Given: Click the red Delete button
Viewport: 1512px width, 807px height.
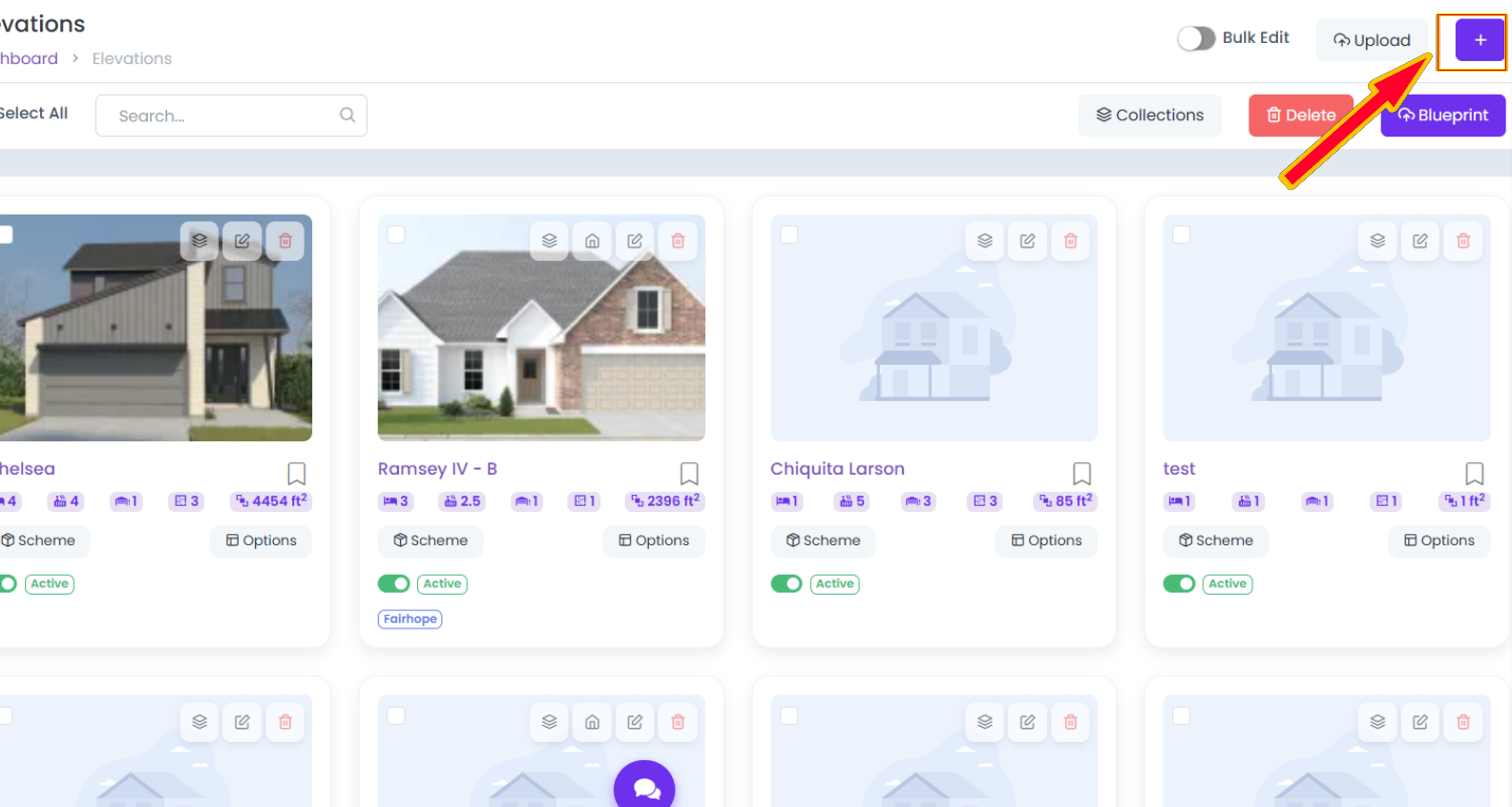Looking at the screenshot, I should tap(1301, 116).
